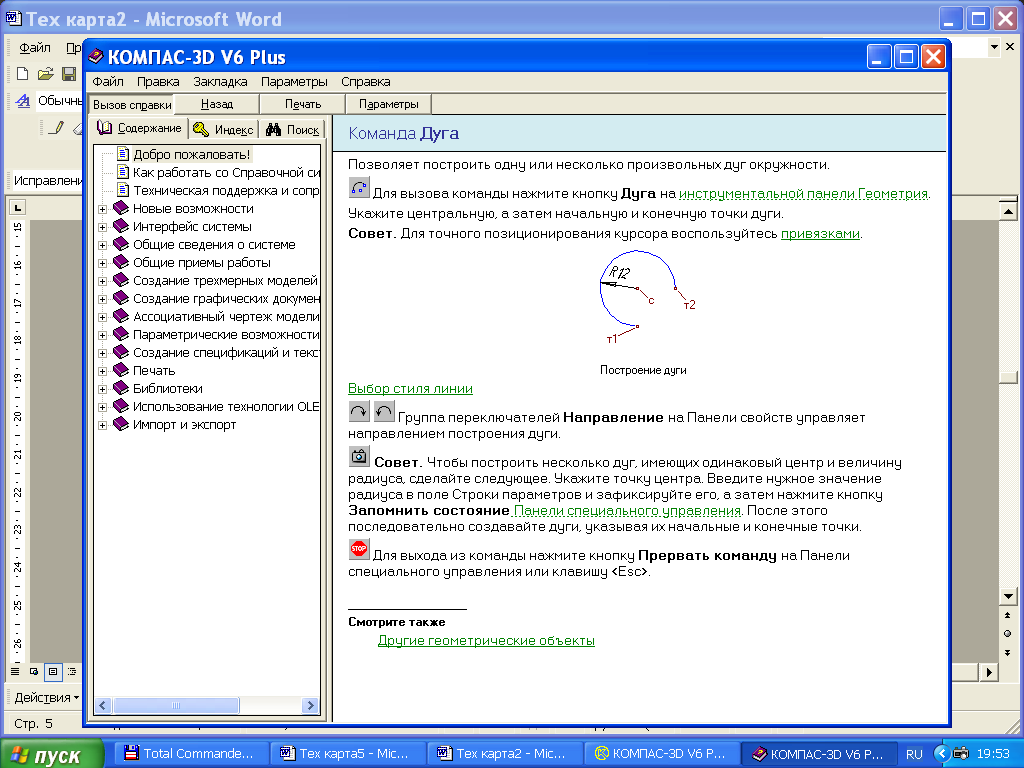Switch to Тех карта5 taskbar button
1024x768 pixels.
click(348, 754)
